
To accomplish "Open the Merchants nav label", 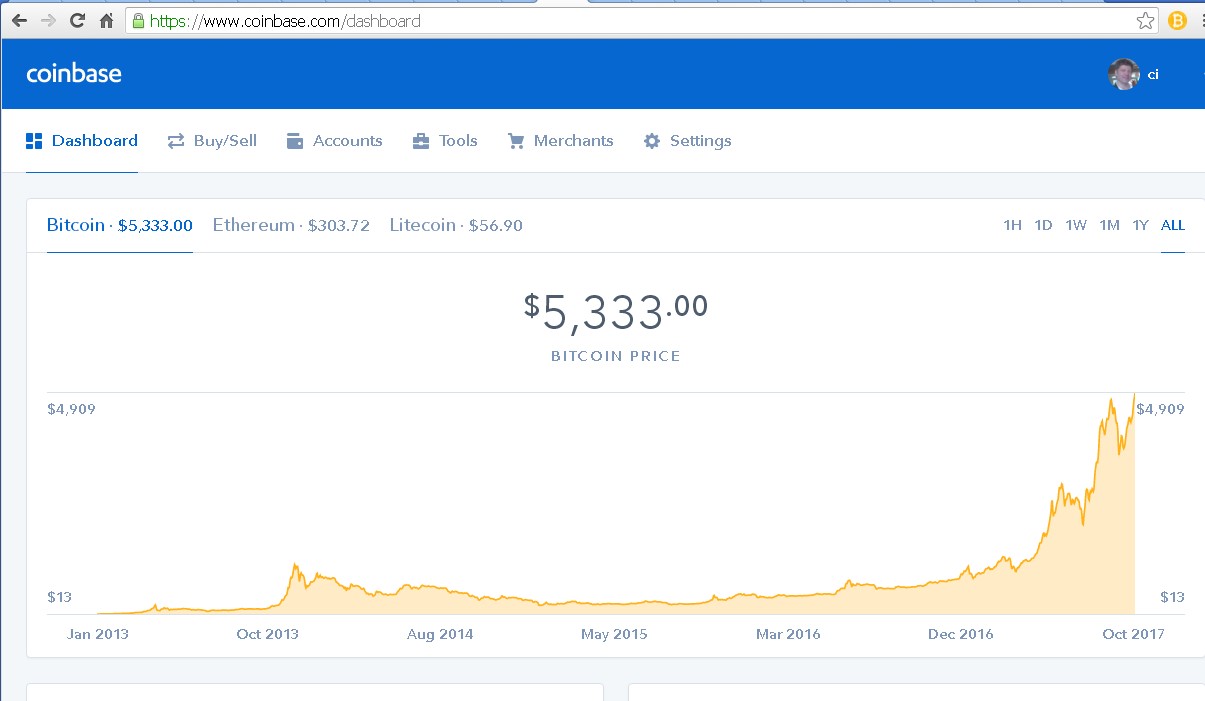I will [574, 141].
